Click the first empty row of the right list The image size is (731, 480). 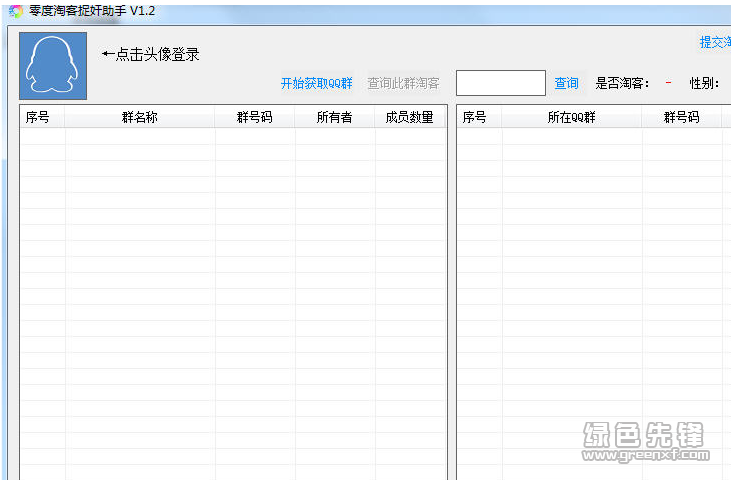tap(592, 137)
